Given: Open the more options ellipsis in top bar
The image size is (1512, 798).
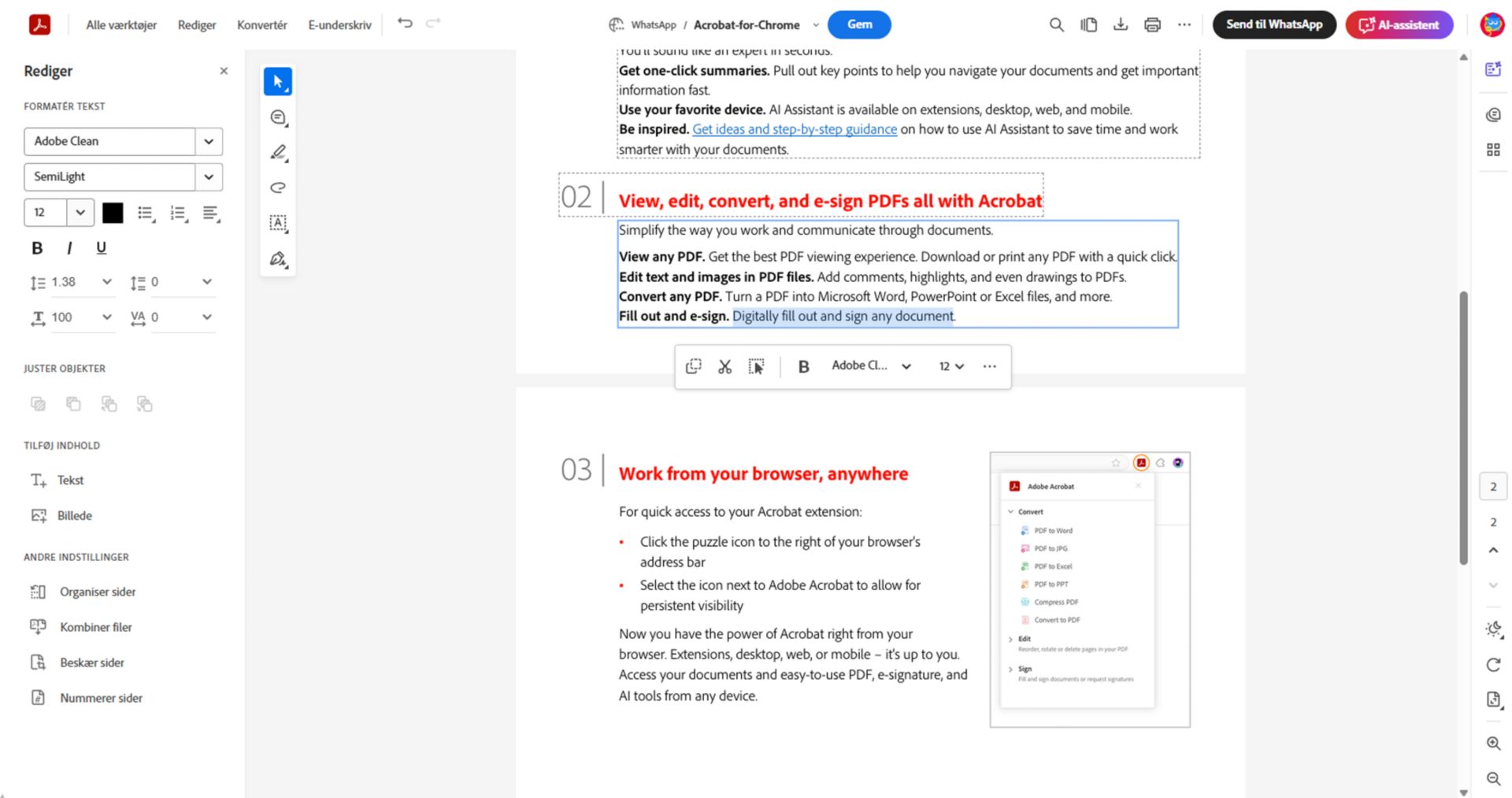Looking at the screenshot, I should coord(1184,24).
